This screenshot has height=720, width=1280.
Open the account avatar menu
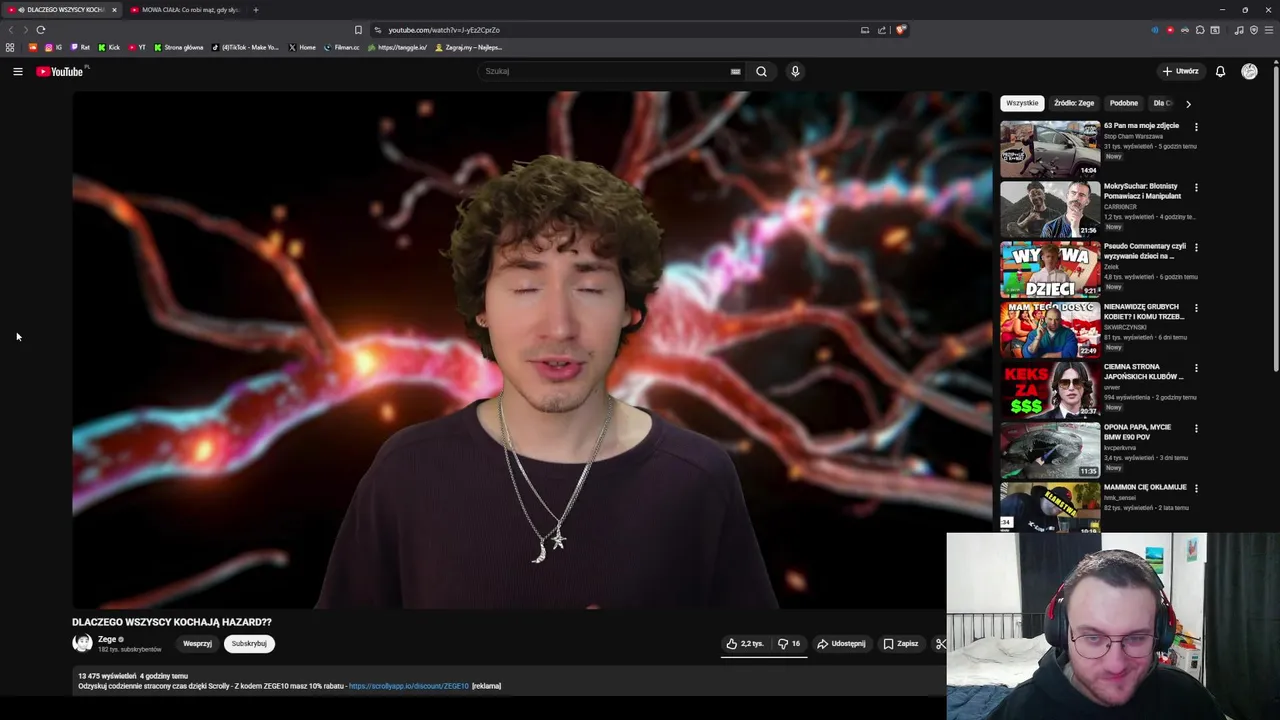[1249, 71]
